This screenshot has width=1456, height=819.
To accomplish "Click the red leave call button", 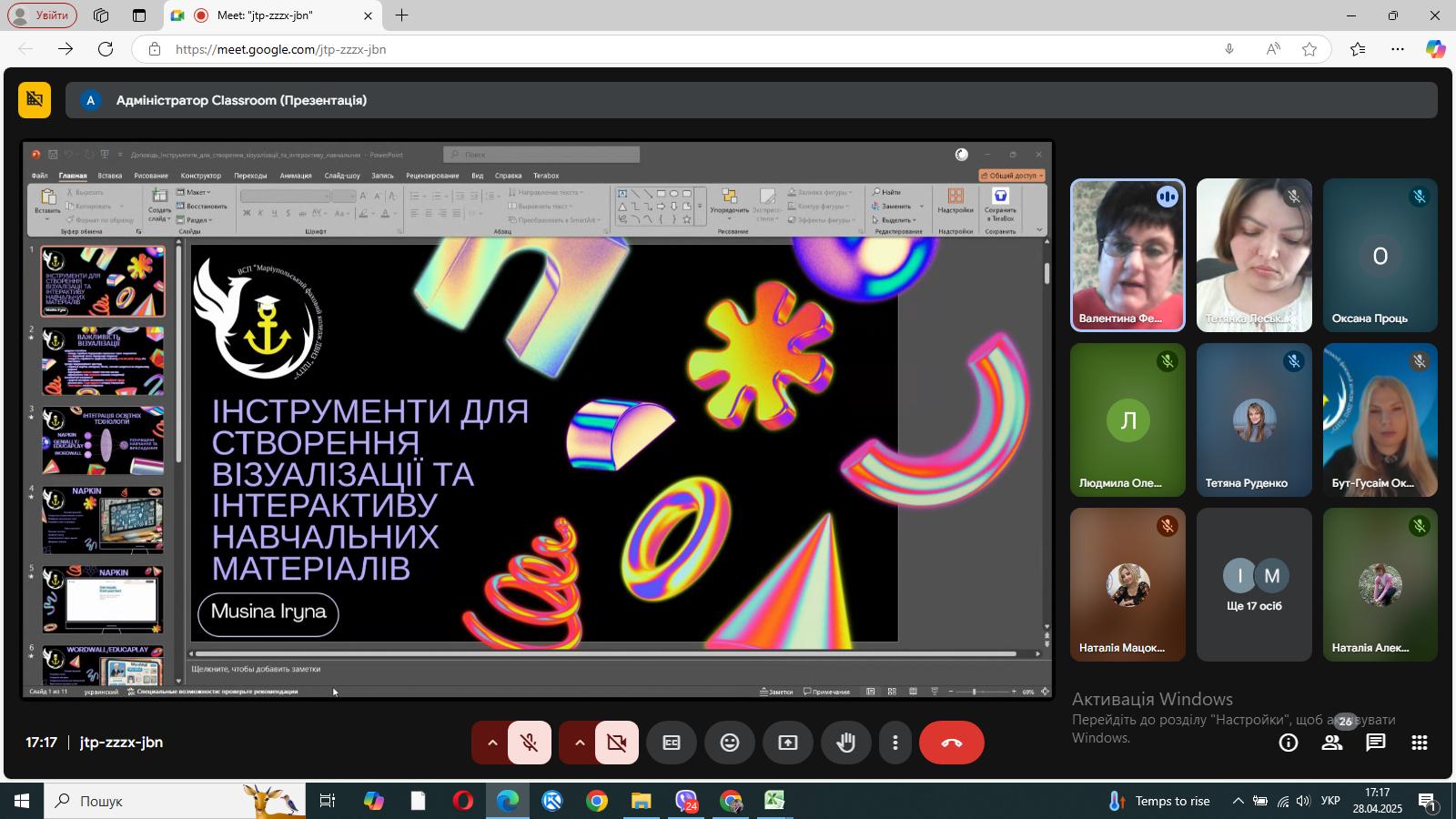I will 951,743.
